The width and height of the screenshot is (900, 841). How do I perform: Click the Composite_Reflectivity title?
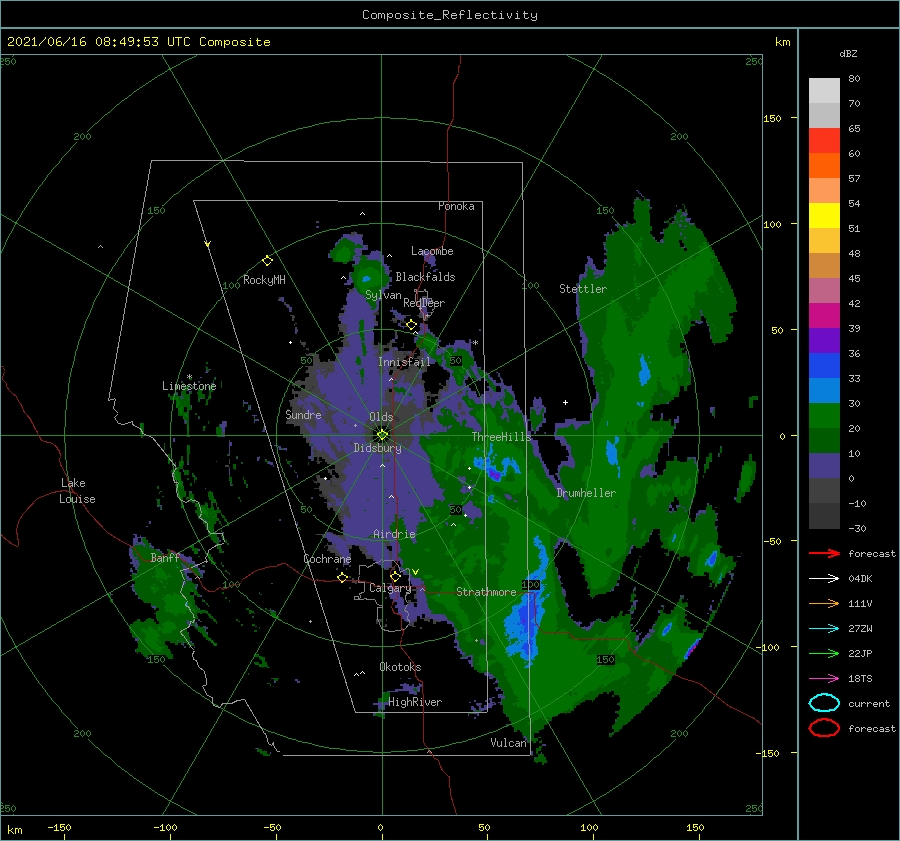coord(449,15)
